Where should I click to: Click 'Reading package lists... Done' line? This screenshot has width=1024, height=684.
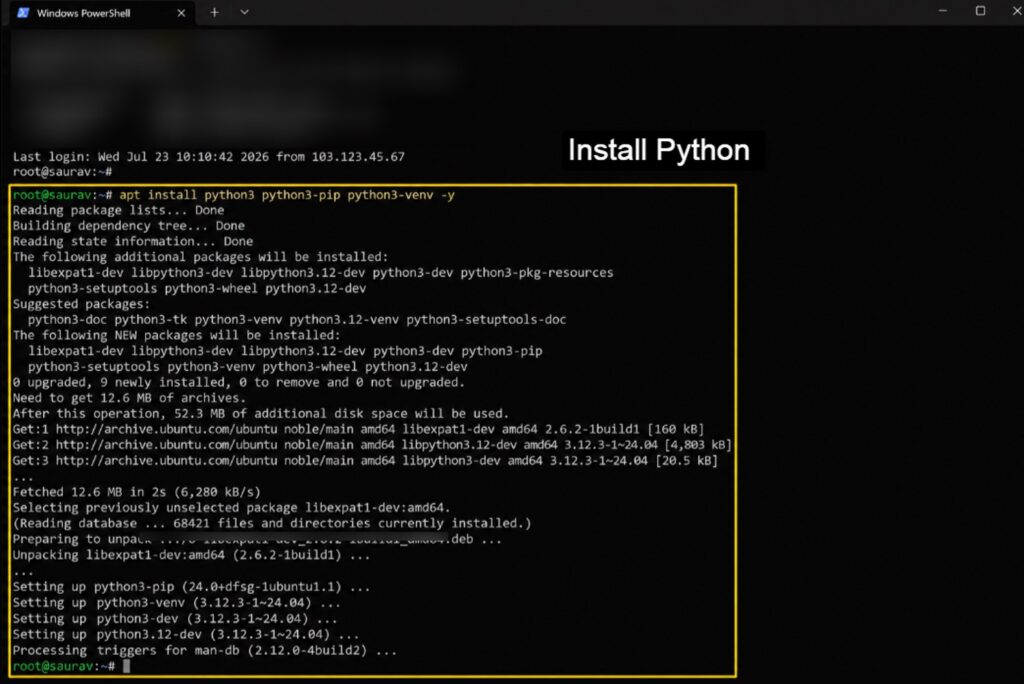[x=118, y=210]
